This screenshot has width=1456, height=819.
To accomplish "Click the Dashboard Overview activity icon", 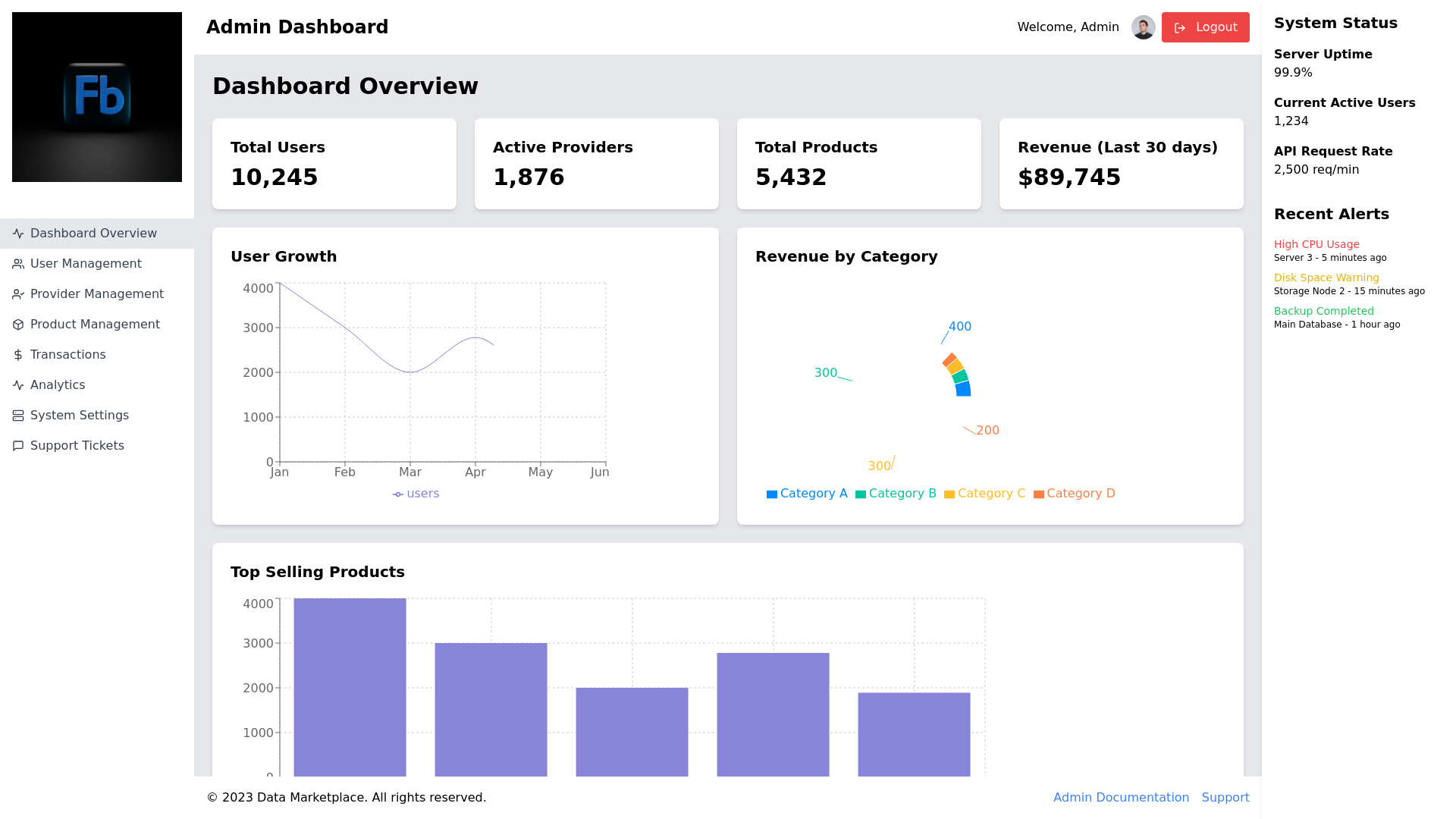I will click(x=18, y=234).
